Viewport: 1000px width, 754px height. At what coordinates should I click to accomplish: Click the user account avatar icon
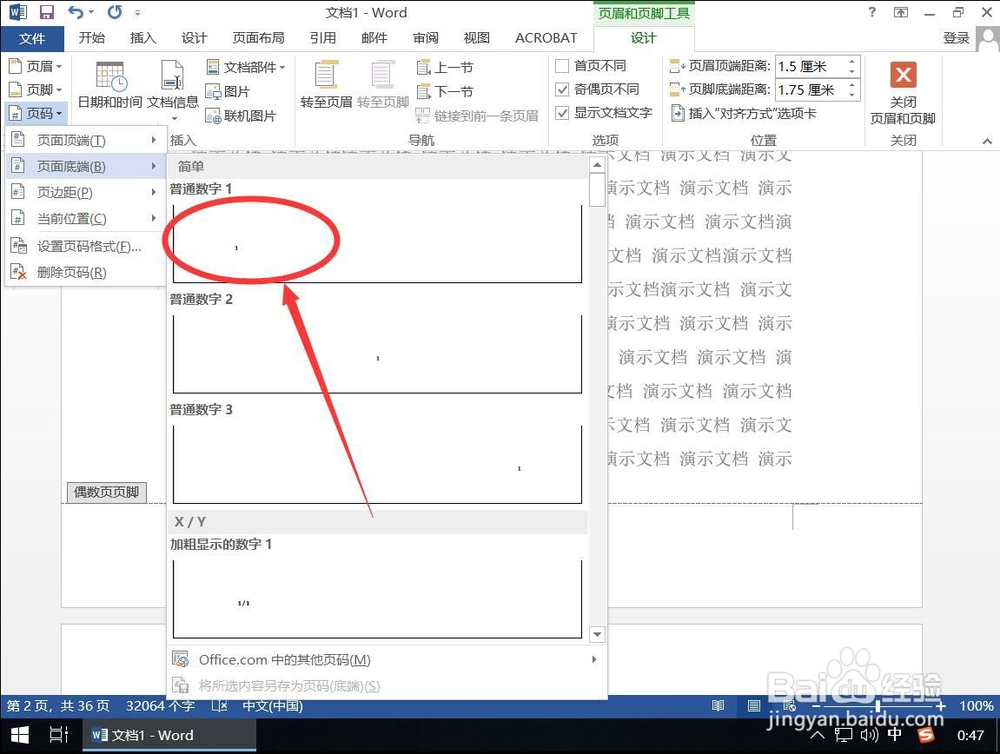[988, 38]
